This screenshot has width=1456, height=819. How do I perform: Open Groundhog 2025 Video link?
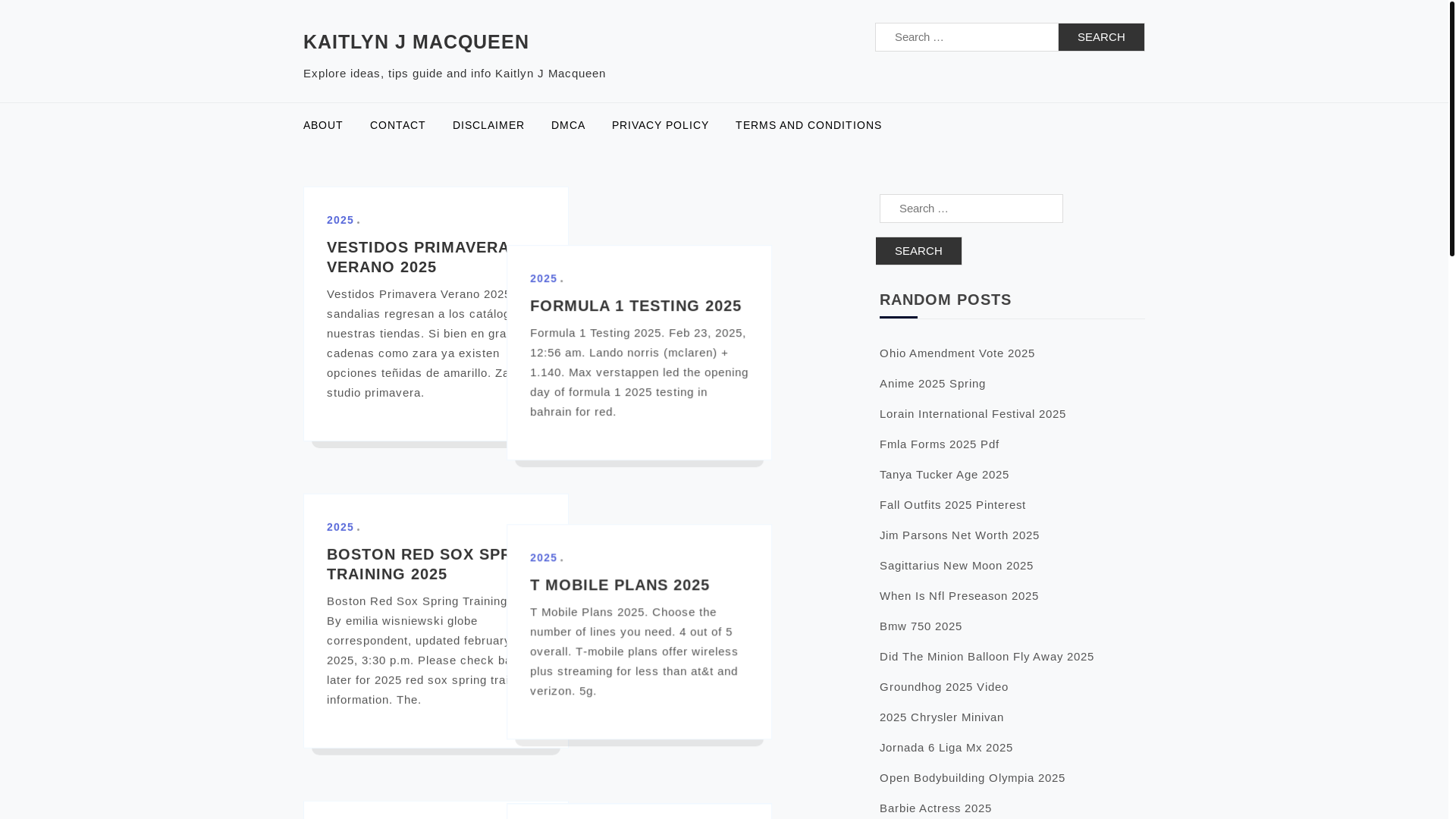point(944,687)
